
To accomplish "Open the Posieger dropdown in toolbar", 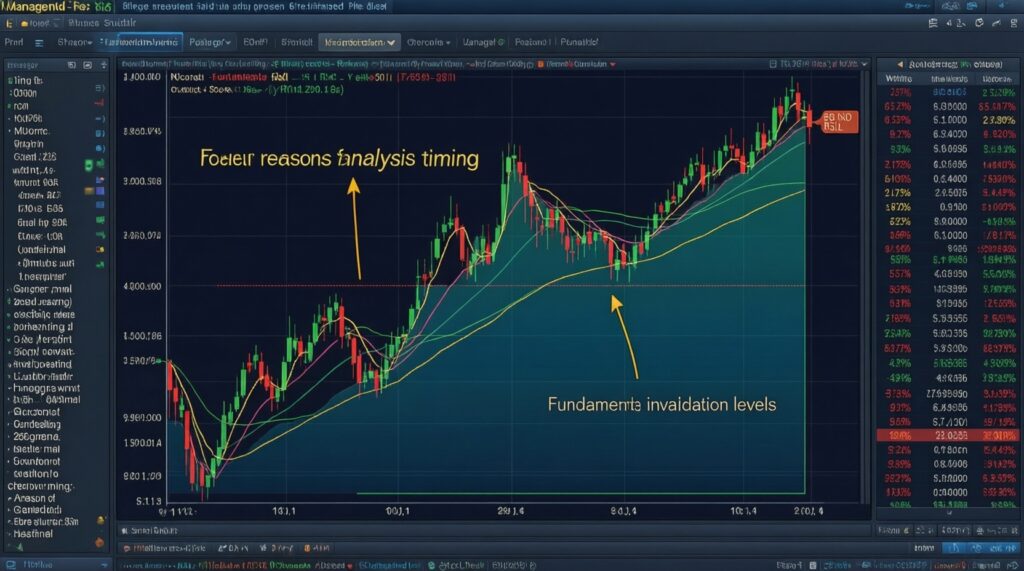I will (x=210, y=42).
